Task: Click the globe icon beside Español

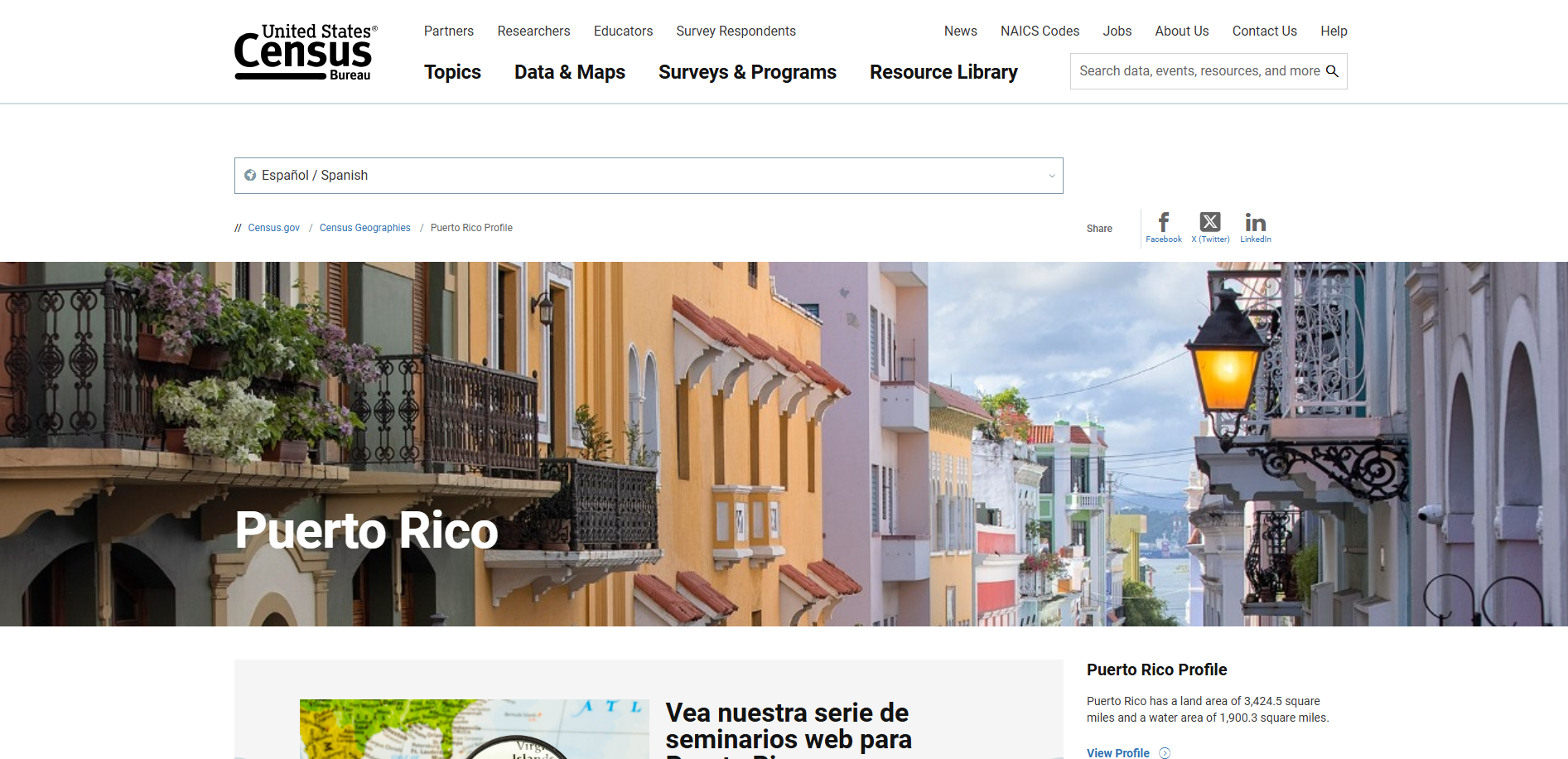Action: pyautogui.click(x=251, y=175)
